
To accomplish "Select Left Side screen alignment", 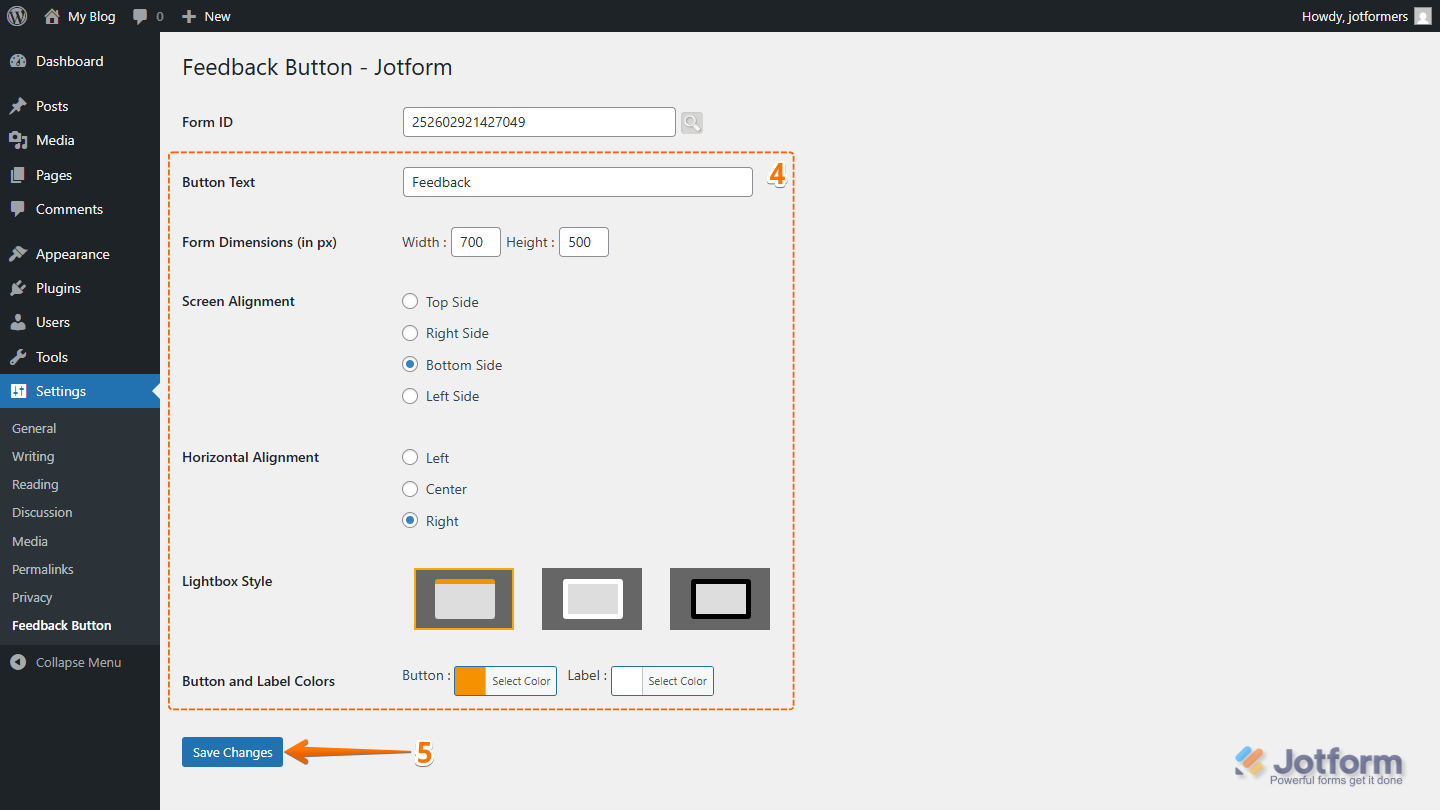I will 410,396.
